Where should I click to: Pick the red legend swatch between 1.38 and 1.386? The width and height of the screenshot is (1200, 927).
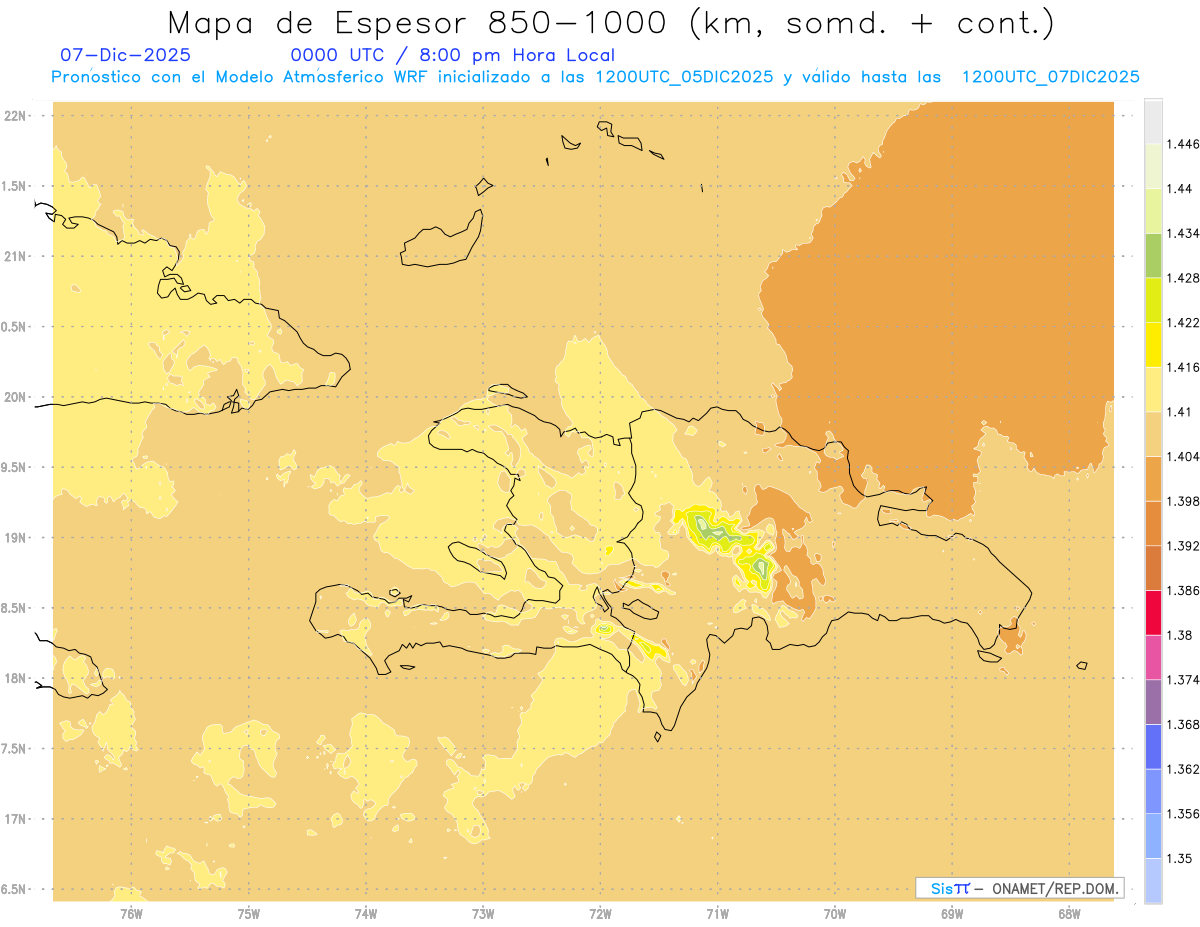(1153, 612)
